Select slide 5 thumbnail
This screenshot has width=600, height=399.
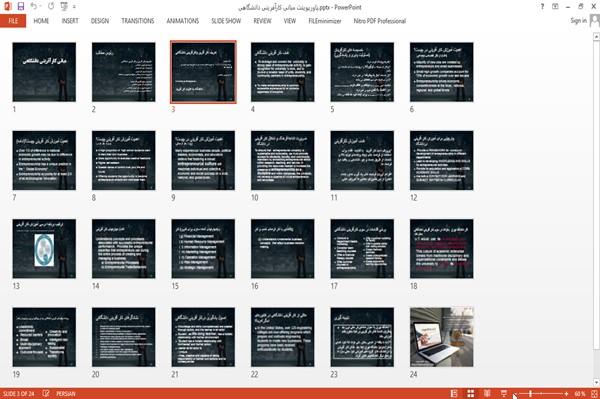click(x=362, y=72)
